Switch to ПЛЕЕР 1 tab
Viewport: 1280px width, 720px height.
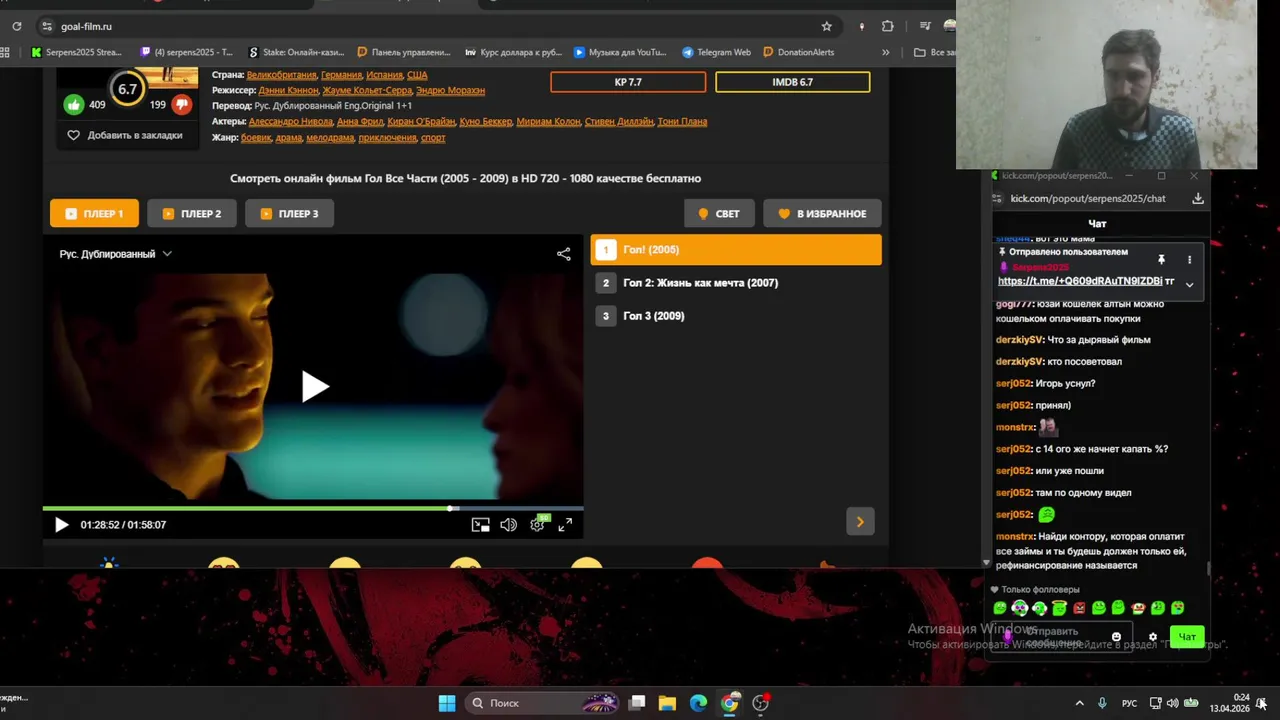pyautogui.click(x=94, y=213)
